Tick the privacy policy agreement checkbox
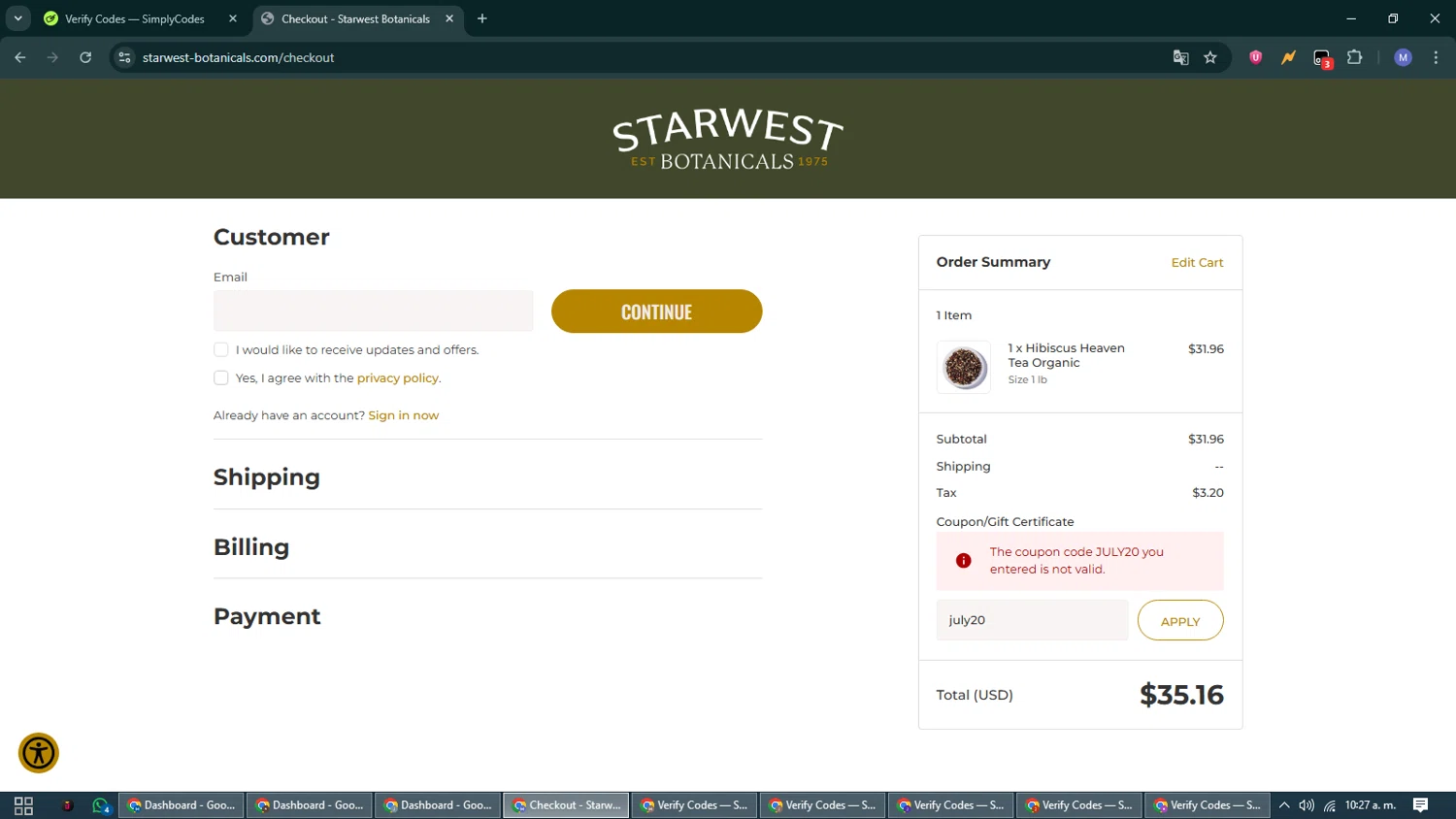1456x819 pixels. pos(221,377)
